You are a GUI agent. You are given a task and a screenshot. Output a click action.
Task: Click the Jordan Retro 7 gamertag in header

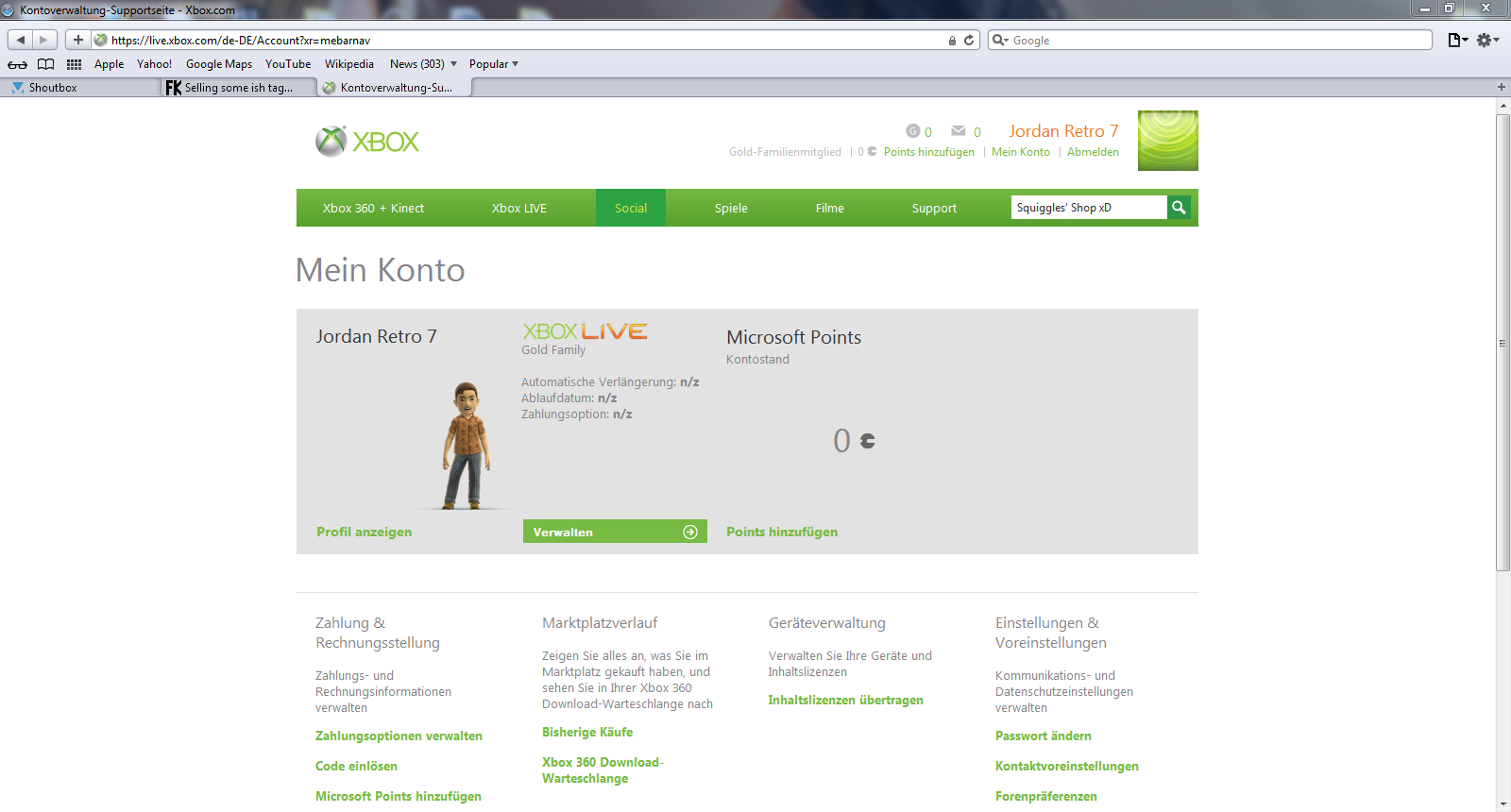pyautogui.click(x=1063, y=131)
